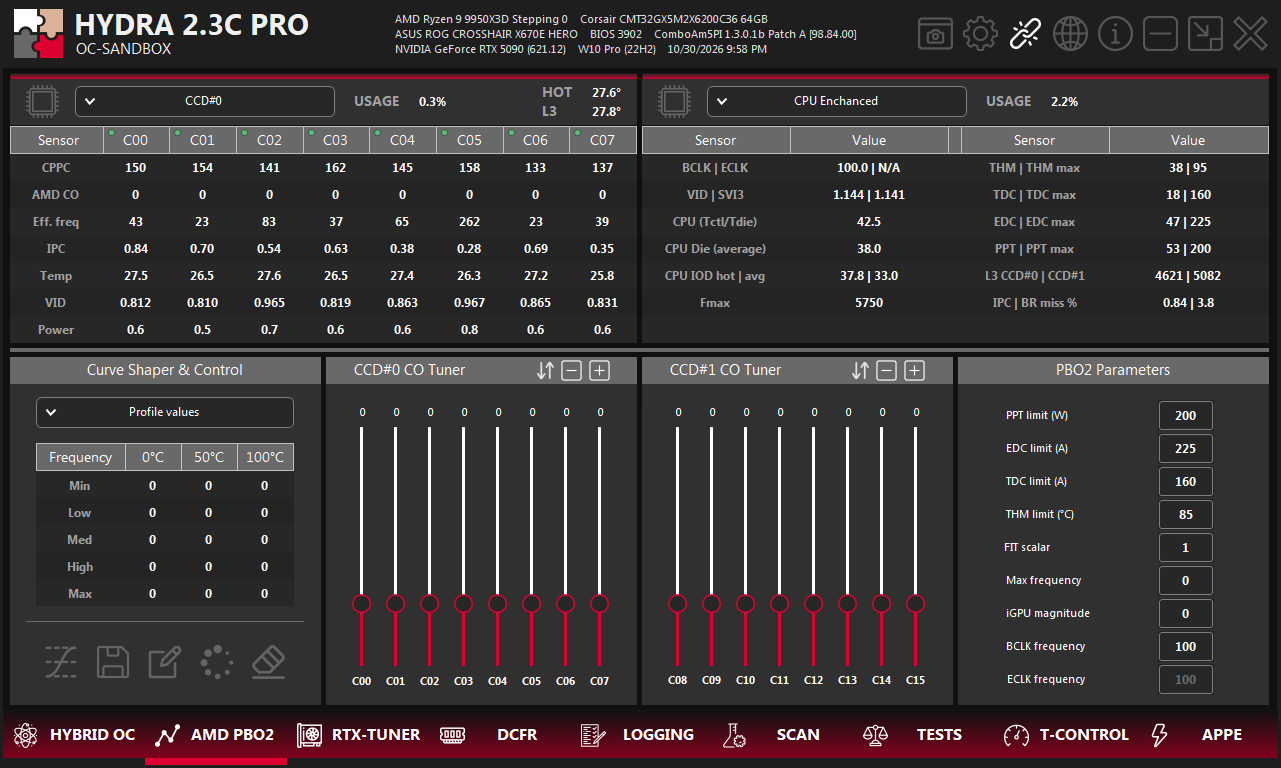This screenshot has height=768, width=1281.
Task: Toggle the C00 core green indicator
Action: 113,133
